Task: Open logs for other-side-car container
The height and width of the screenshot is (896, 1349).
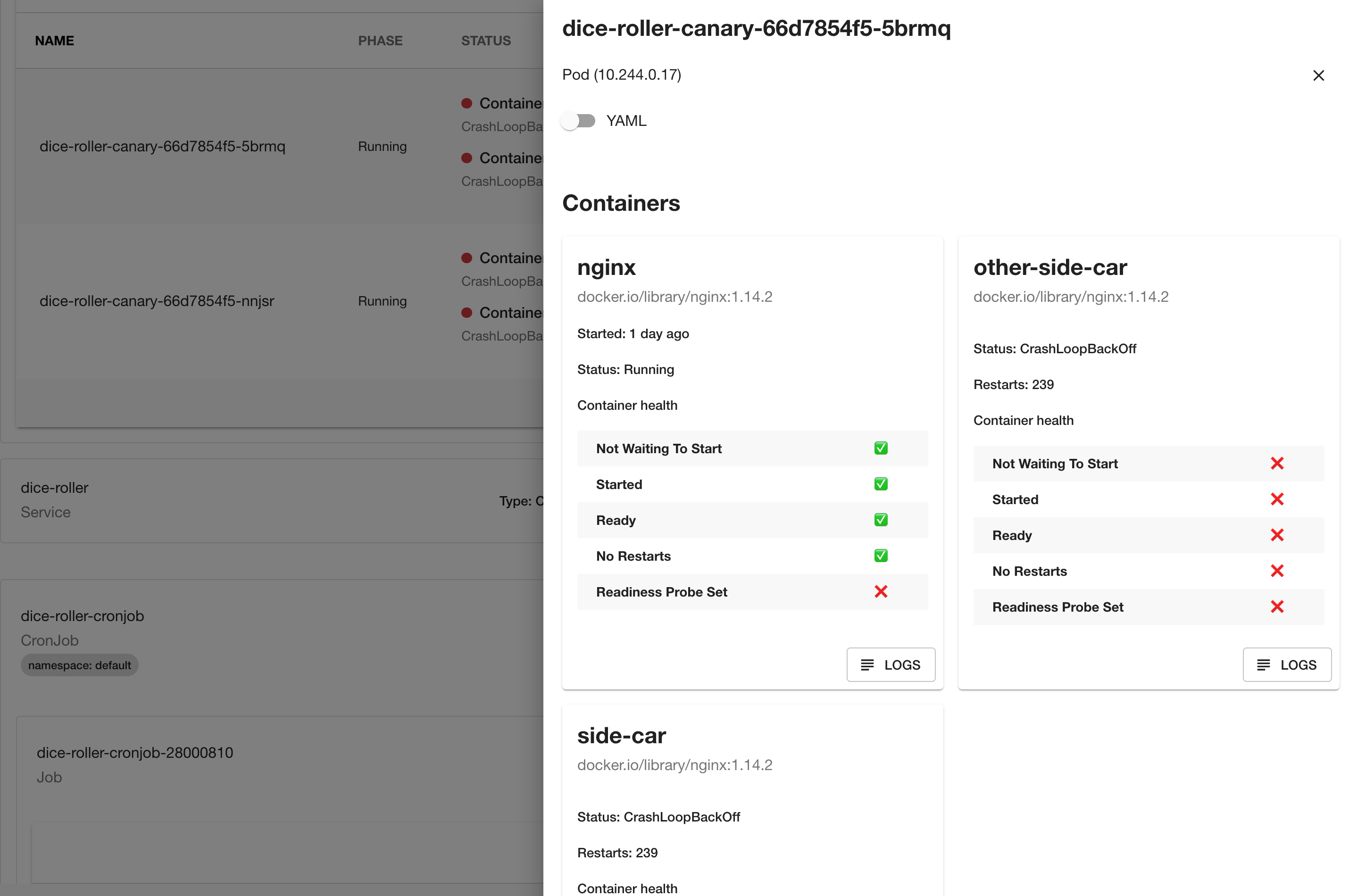Action: coord(1286,664)
